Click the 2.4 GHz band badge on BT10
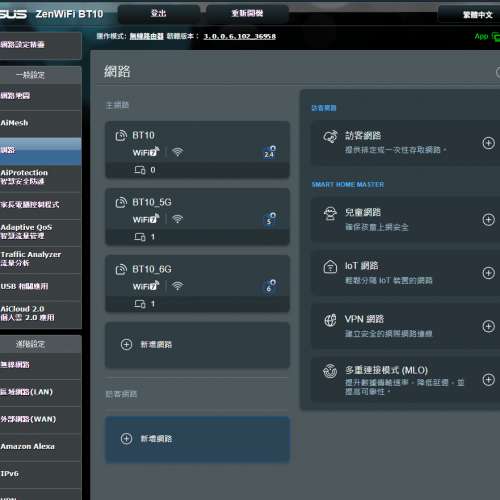The width and height of the screenshot is (500, 500). pyautogui.click(x=270, y=152)
